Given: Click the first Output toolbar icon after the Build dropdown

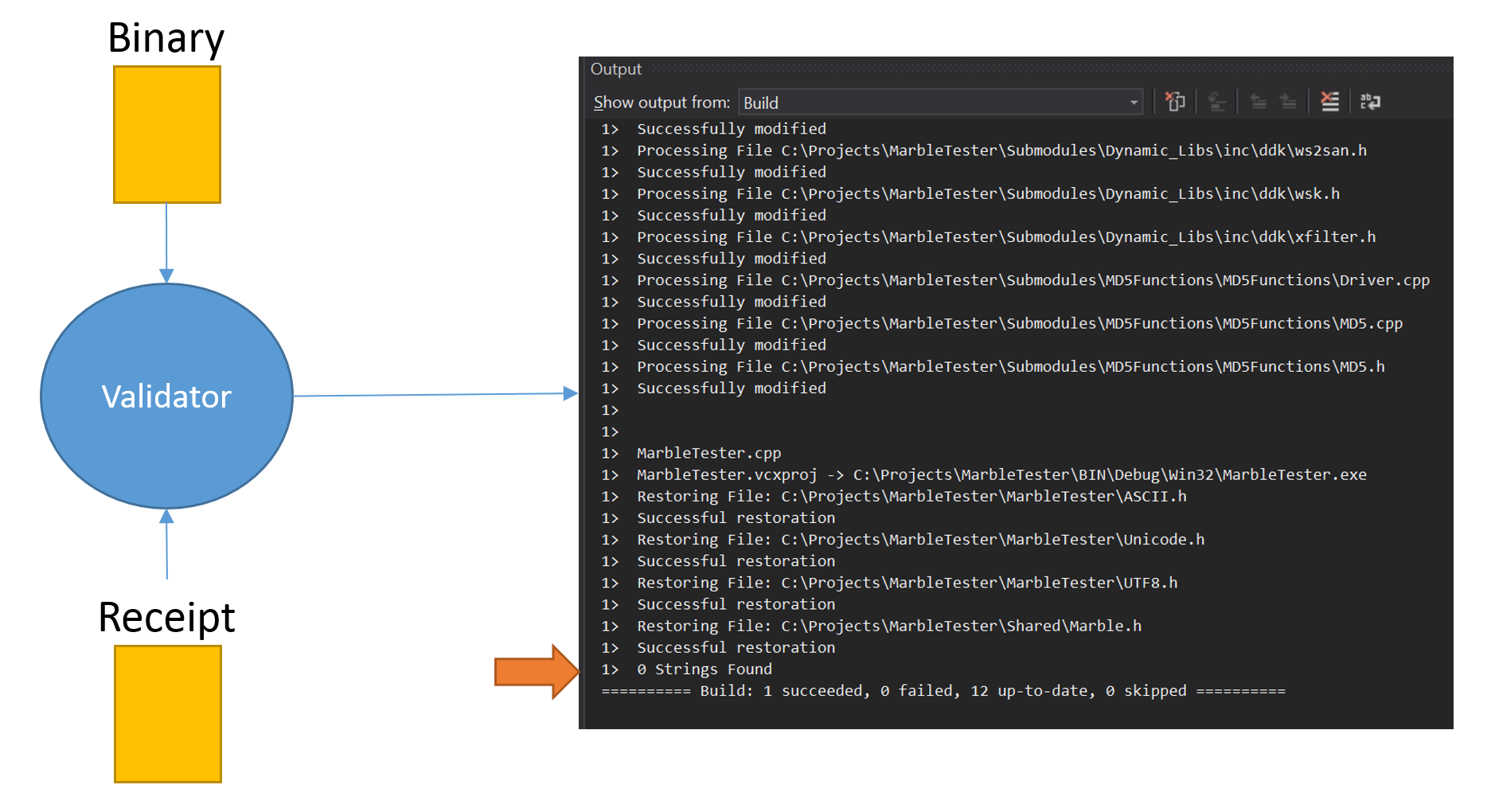Looking at the screenshot, I should point(1175,102).
